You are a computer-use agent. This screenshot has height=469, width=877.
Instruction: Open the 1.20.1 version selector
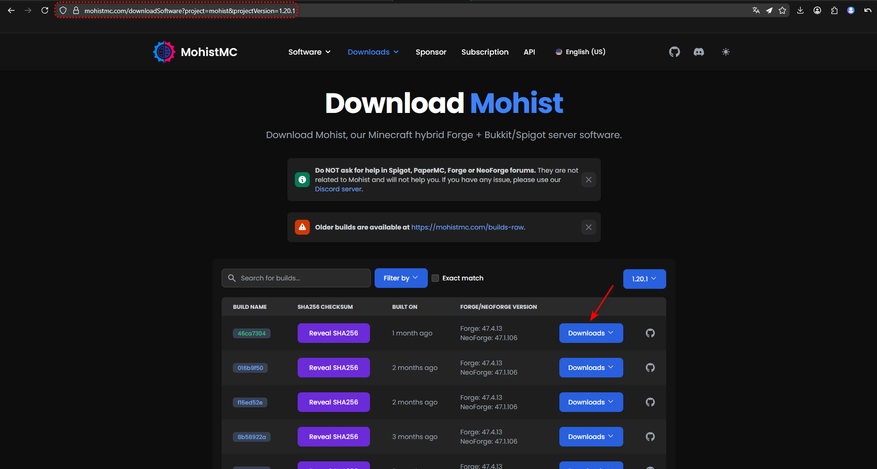[644, 278]
